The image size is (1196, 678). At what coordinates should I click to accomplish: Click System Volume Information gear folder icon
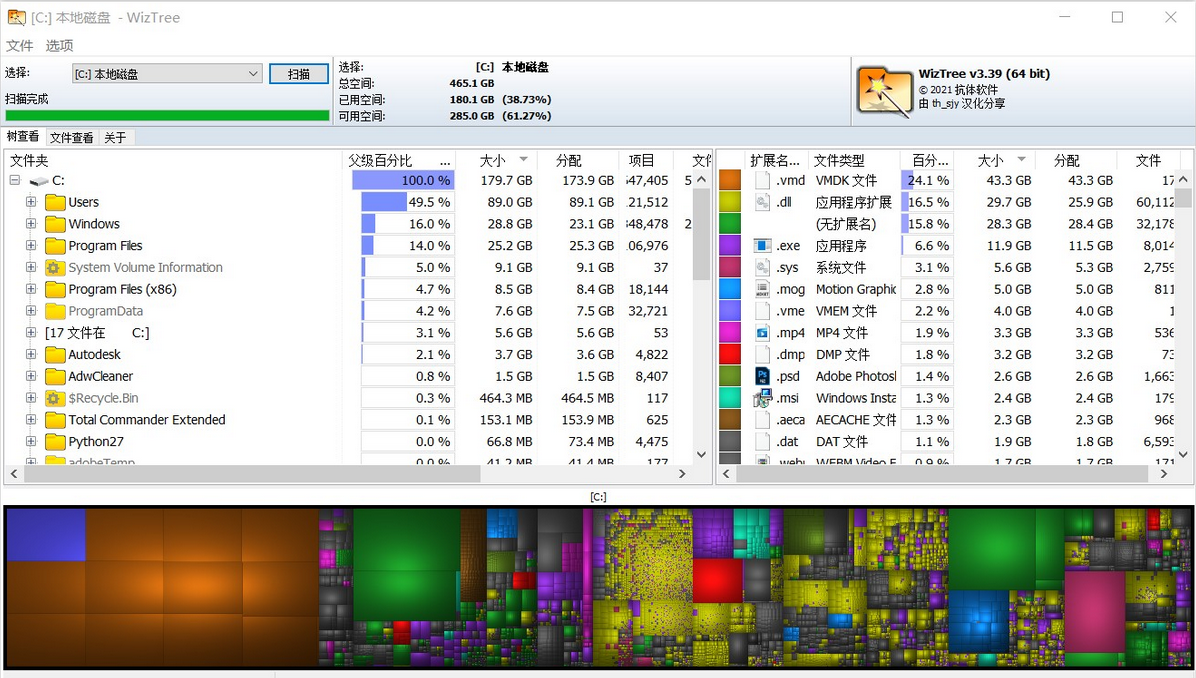[x=55, y=268]
